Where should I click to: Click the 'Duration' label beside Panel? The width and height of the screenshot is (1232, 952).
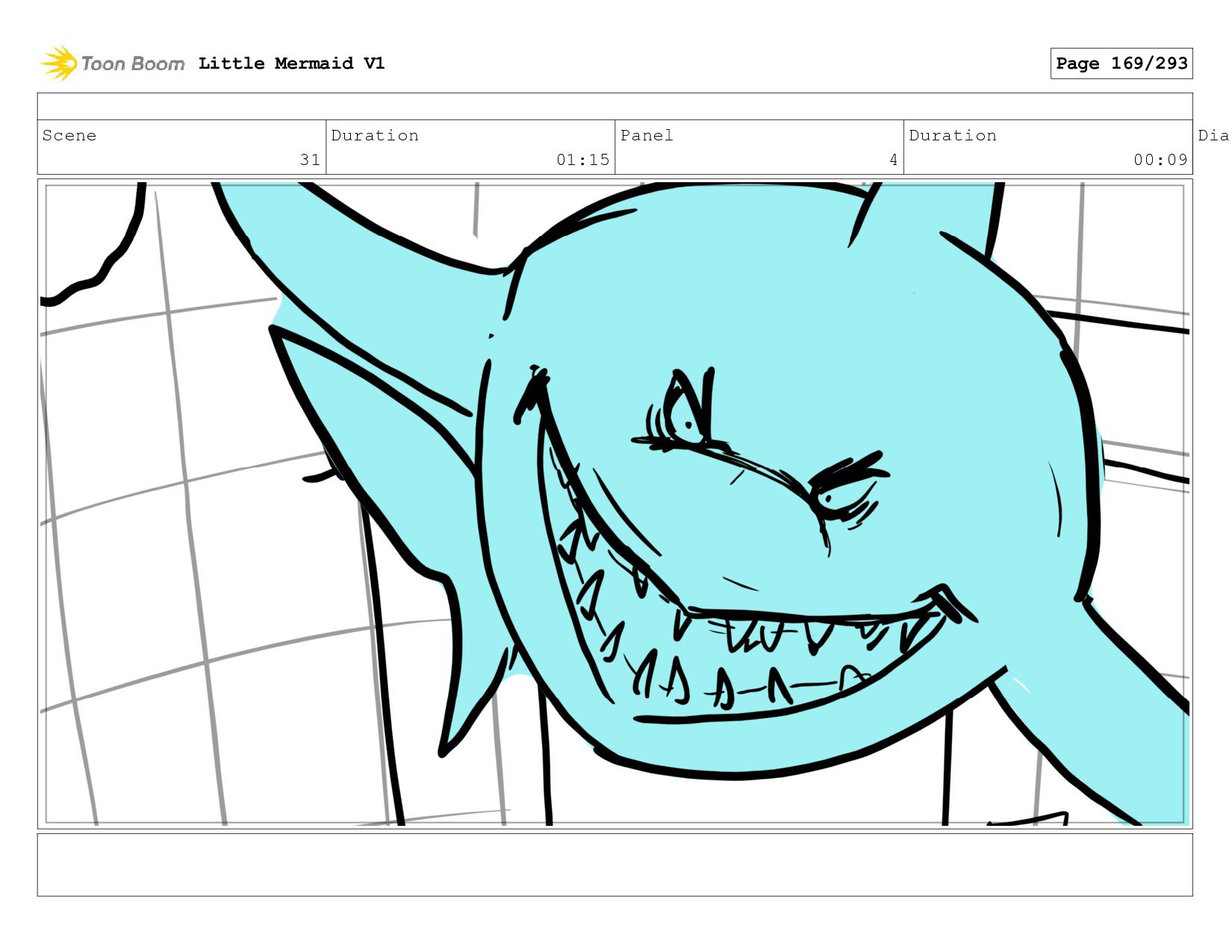953,135
